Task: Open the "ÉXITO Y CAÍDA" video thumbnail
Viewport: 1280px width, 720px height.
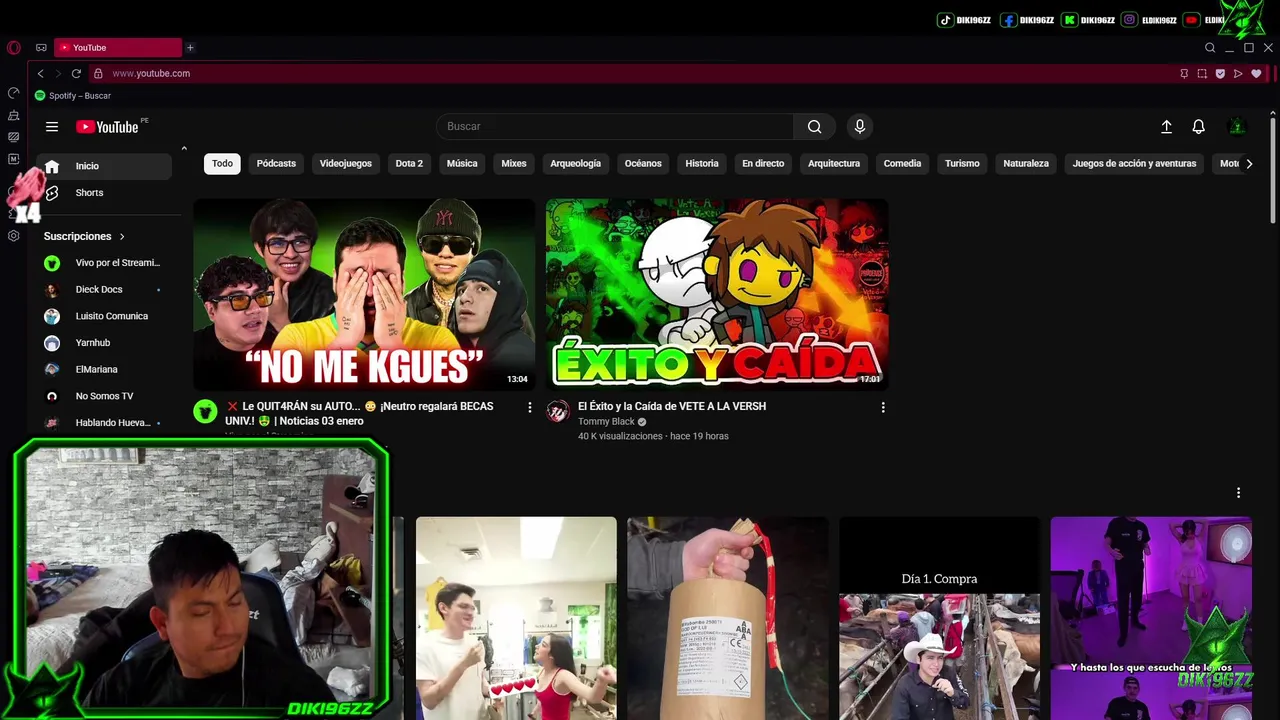Action: point(717,294)
